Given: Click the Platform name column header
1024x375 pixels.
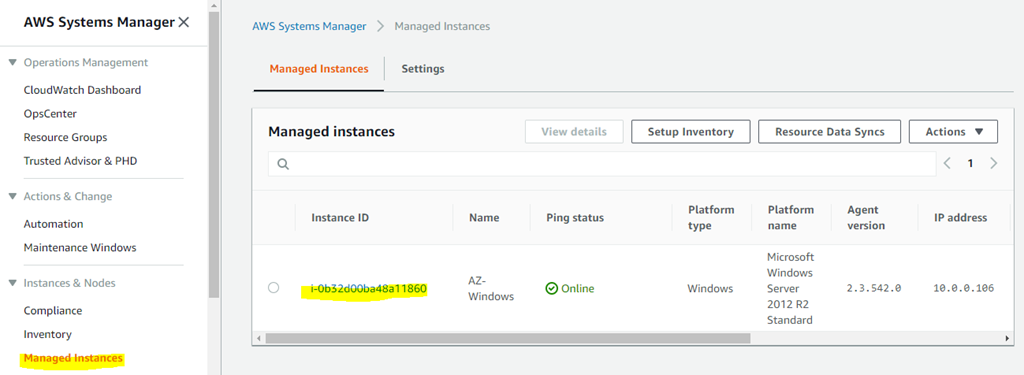Looking at the screenshot, I should tap(791, 218).
